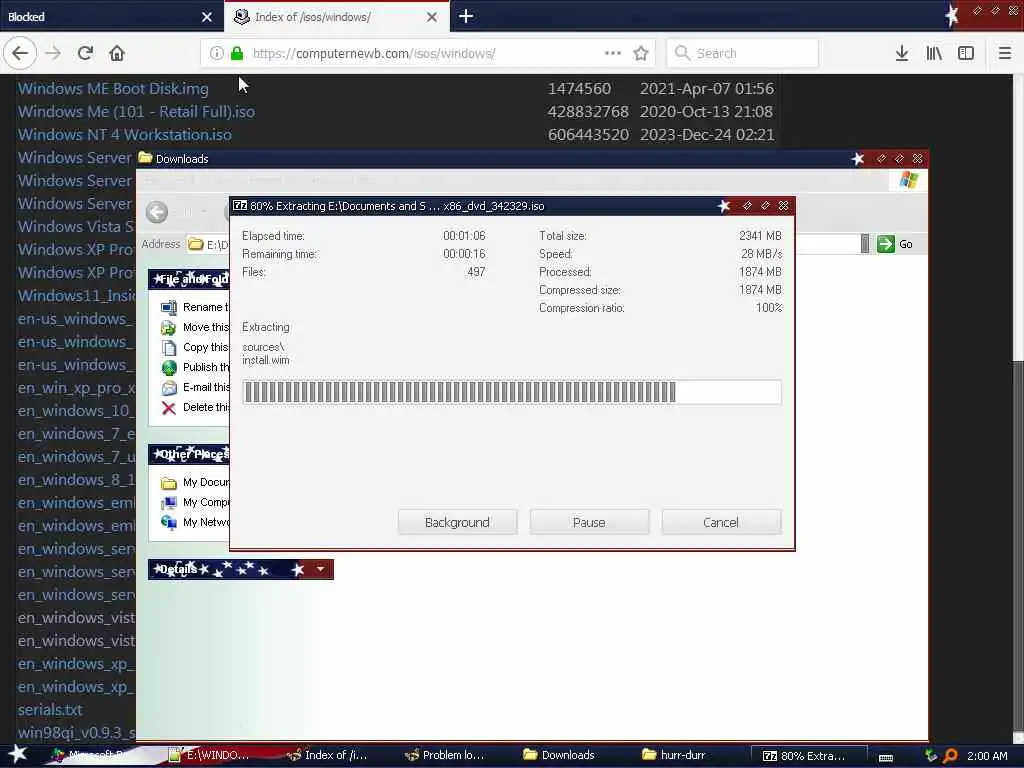Click the Copy this file icon
1024x768 pixels.
168,347
